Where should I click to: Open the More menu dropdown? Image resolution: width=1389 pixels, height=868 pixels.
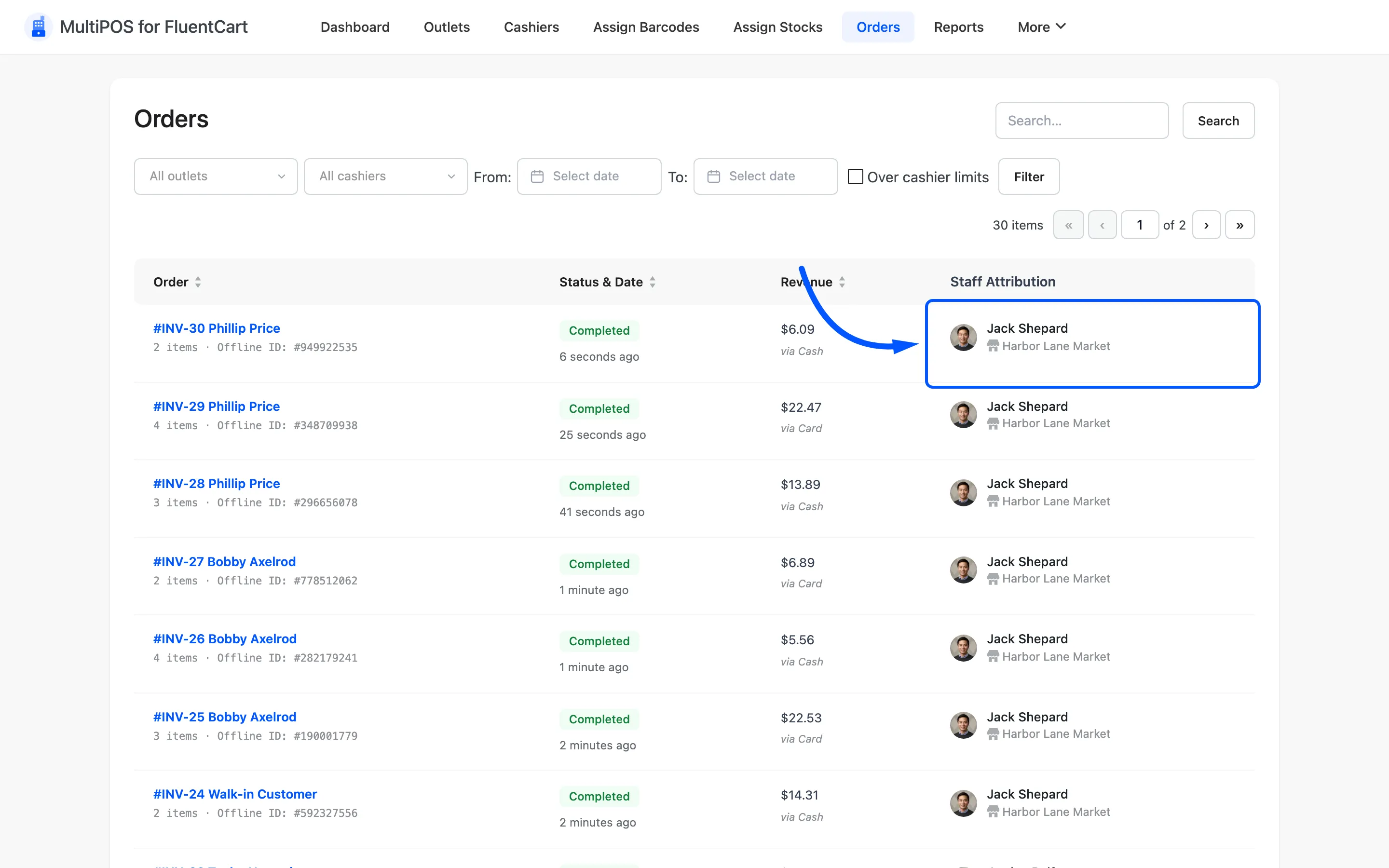tap(1042, 27)
